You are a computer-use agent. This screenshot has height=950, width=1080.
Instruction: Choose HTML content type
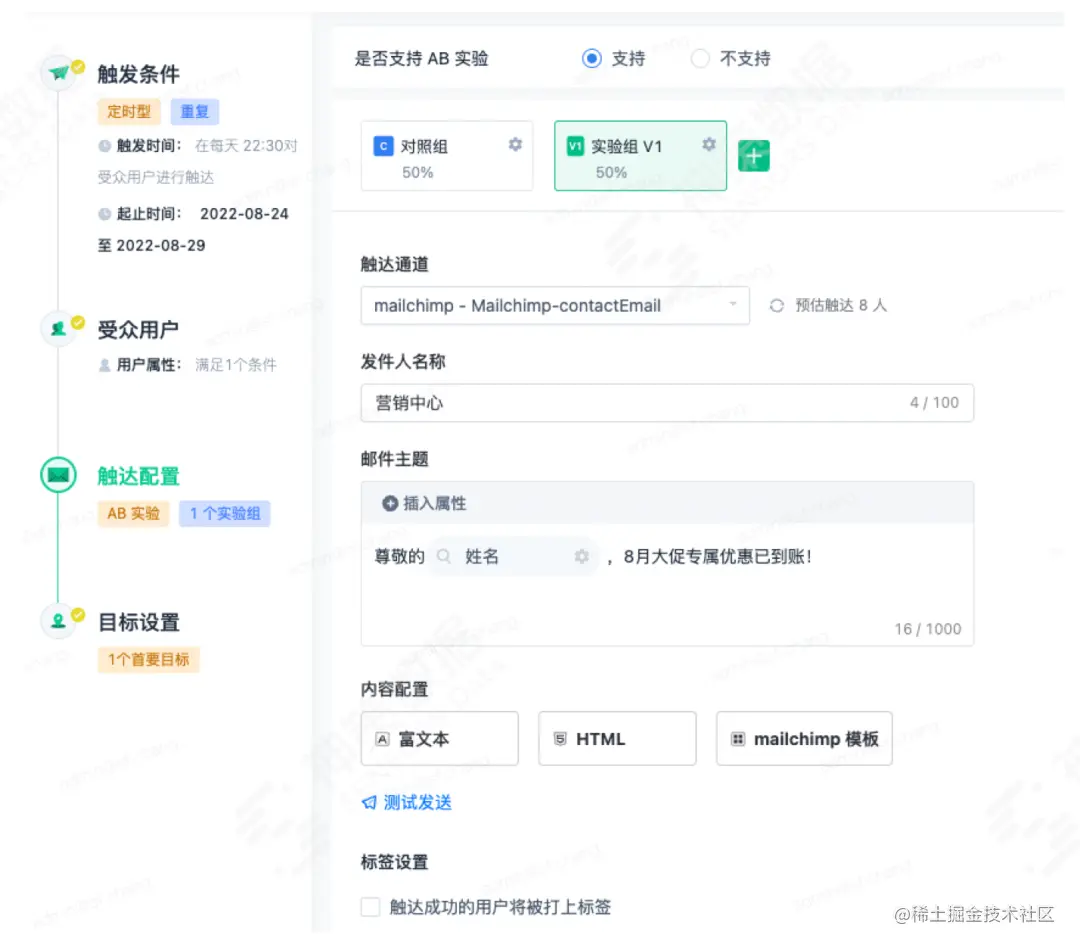pos(617,739)
